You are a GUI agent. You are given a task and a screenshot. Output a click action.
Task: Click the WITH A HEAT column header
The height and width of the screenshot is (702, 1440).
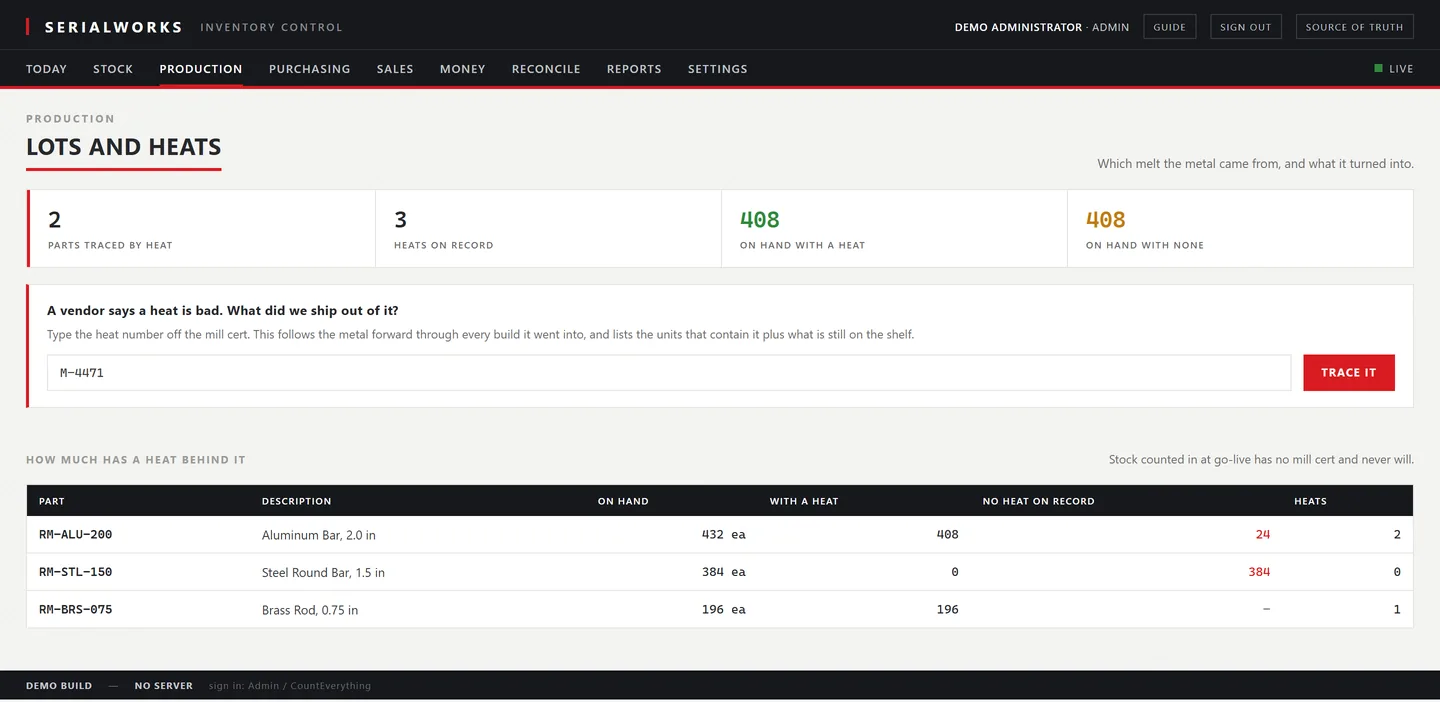pyautogui.click(x=804, y=501)
